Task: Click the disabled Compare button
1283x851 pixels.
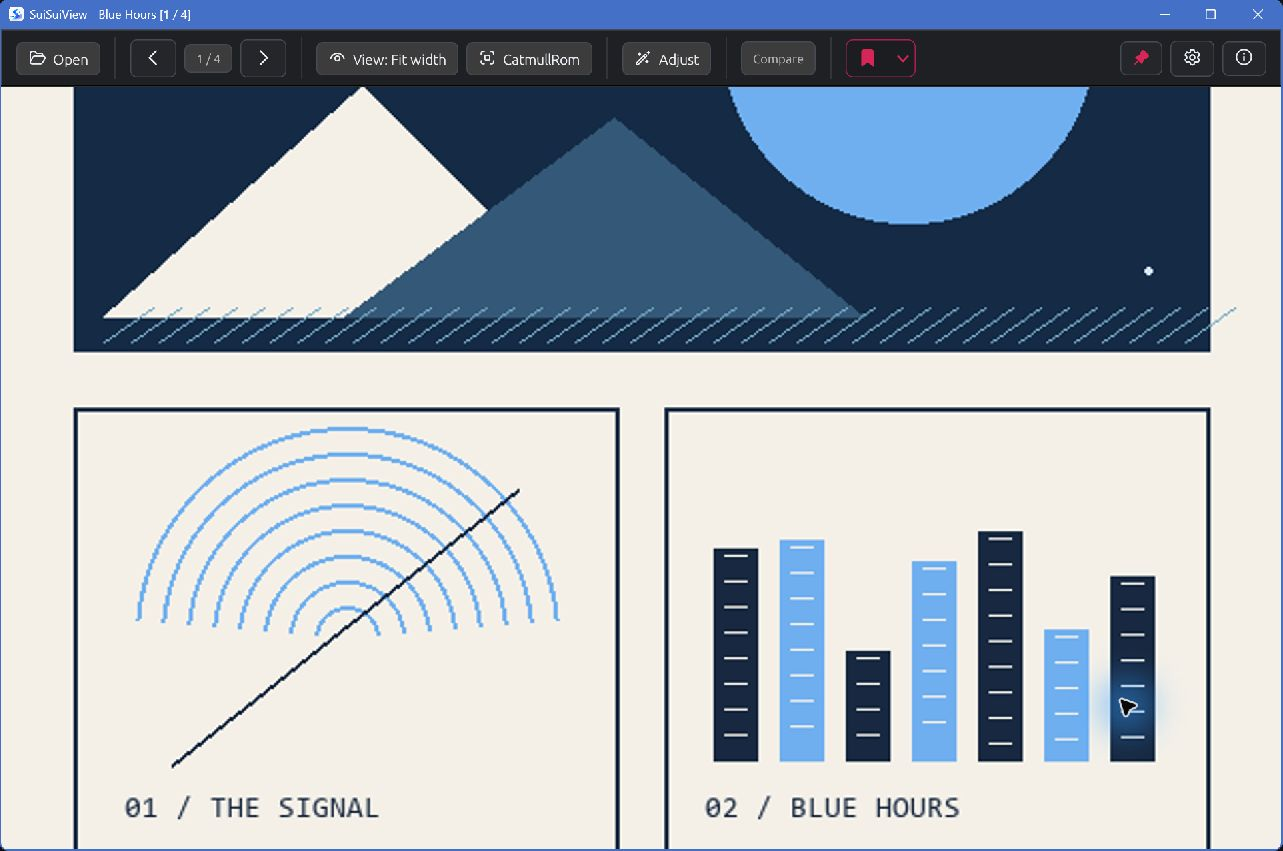Action: [778, 59]
